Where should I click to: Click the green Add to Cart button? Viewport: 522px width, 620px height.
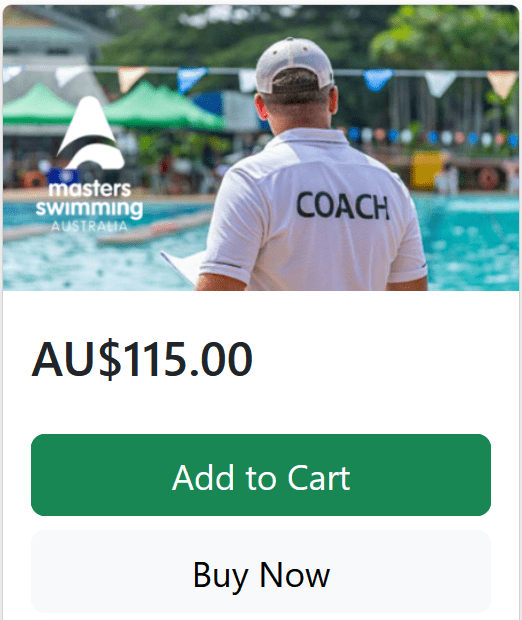[261, 475]
